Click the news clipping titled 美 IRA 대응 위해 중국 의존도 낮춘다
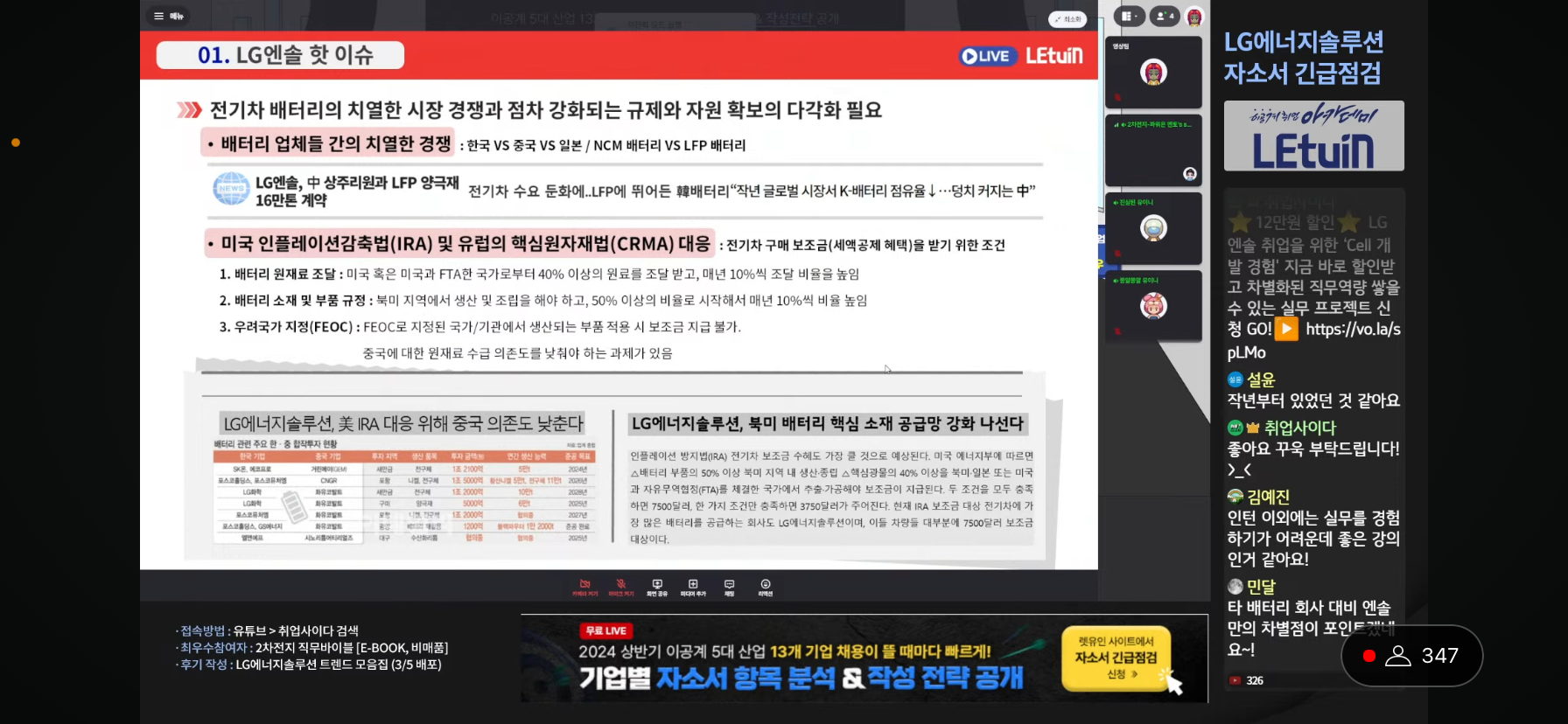The width and height of the screenshot is (1568, 724). [403, 423]
